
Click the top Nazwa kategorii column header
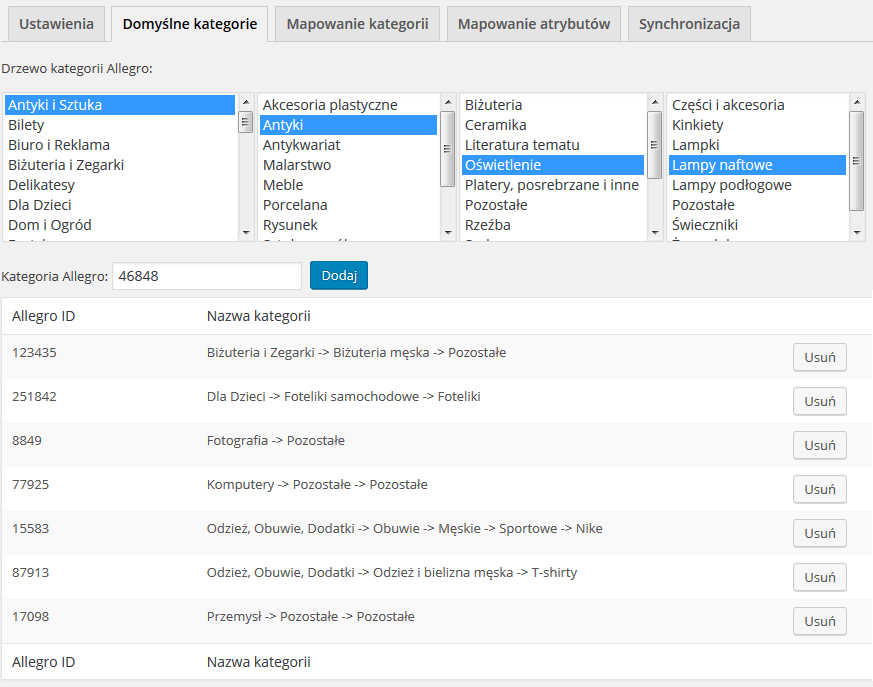point(259,316)
